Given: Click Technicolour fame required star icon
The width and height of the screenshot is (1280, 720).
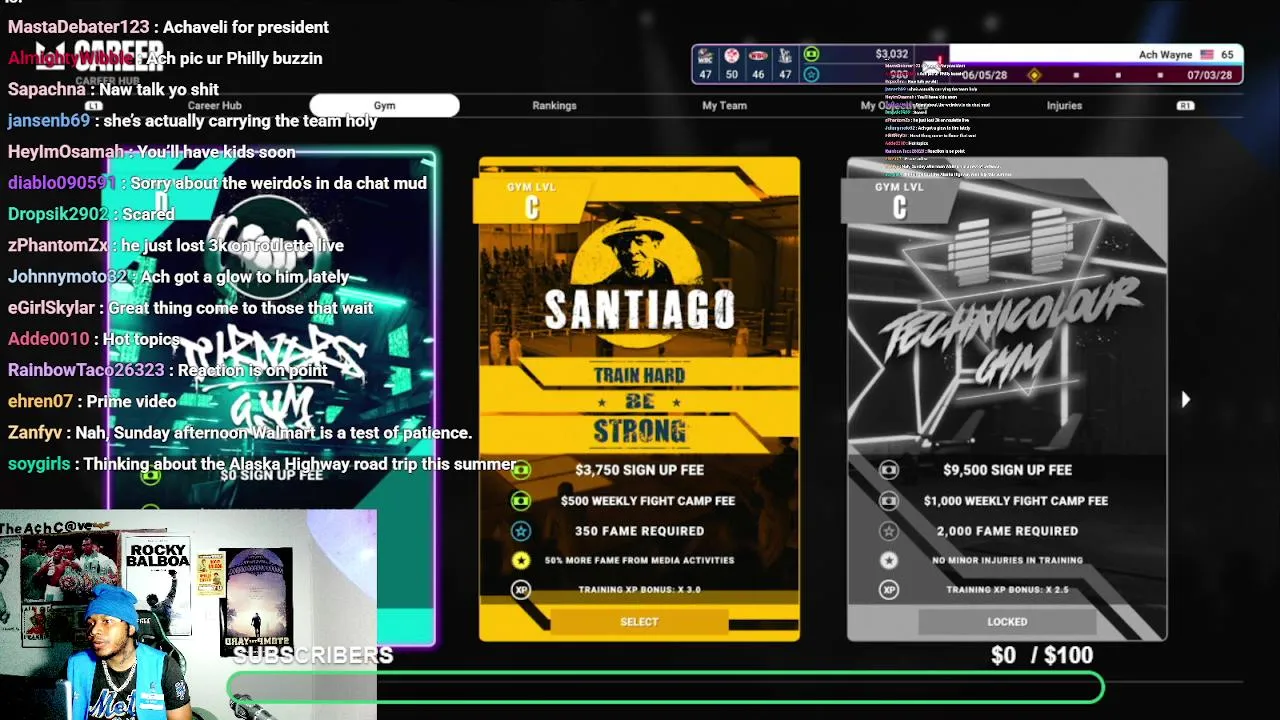Looking at the screenshot, I should pyautogui.click(x=889, y=531).
